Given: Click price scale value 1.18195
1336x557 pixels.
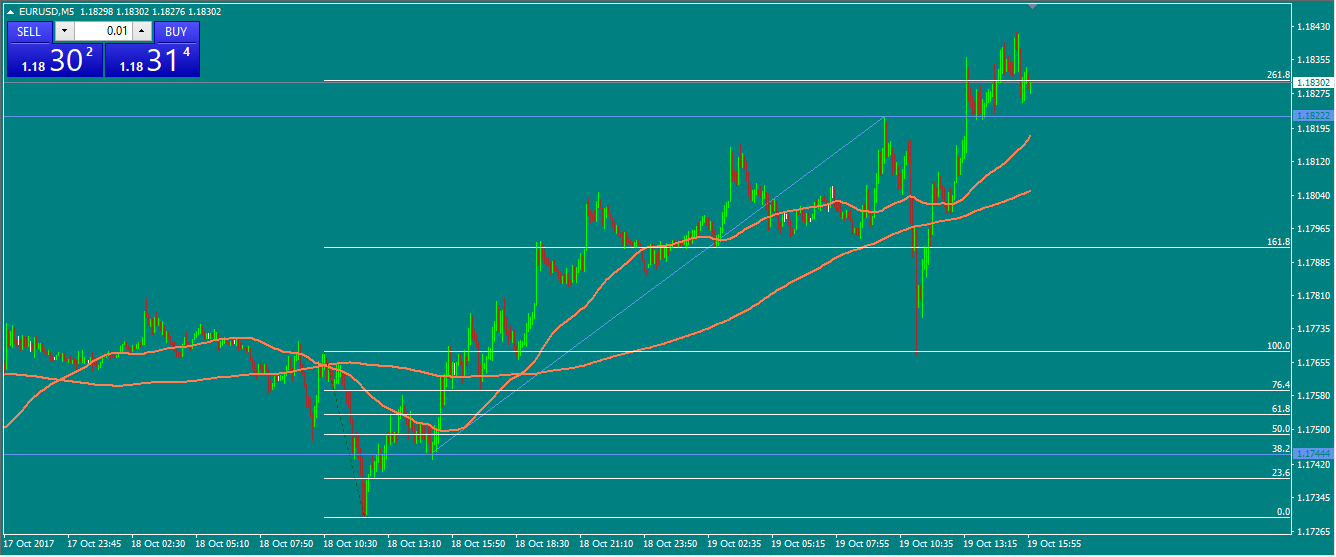Looking at the screenshot, I should (1314, 128).
